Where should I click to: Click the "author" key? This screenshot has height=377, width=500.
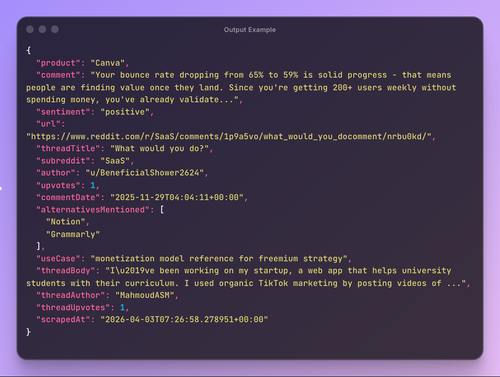point(56,173)
